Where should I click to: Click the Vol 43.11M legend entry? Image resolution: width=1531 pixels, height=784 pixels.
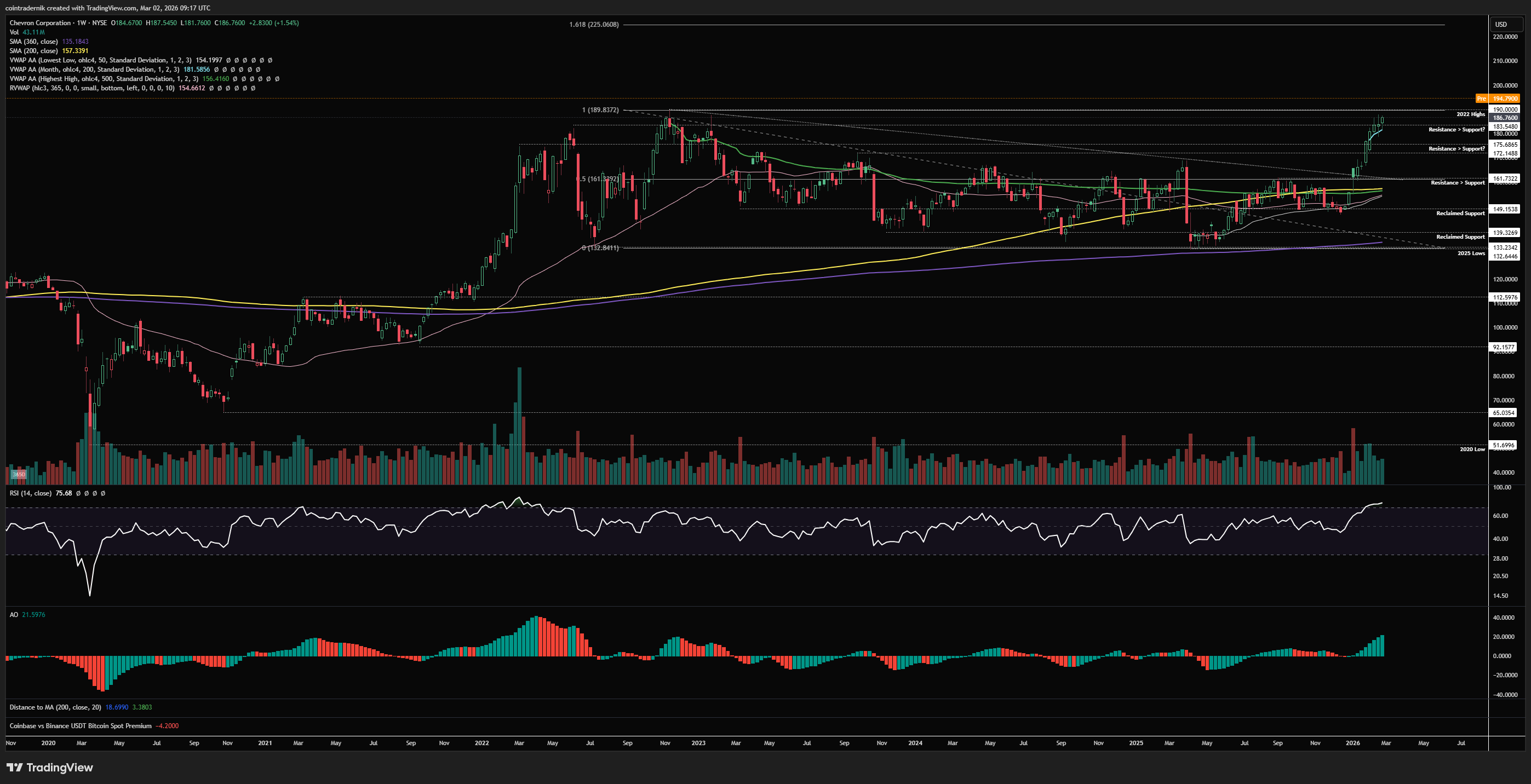pos(27,32)
